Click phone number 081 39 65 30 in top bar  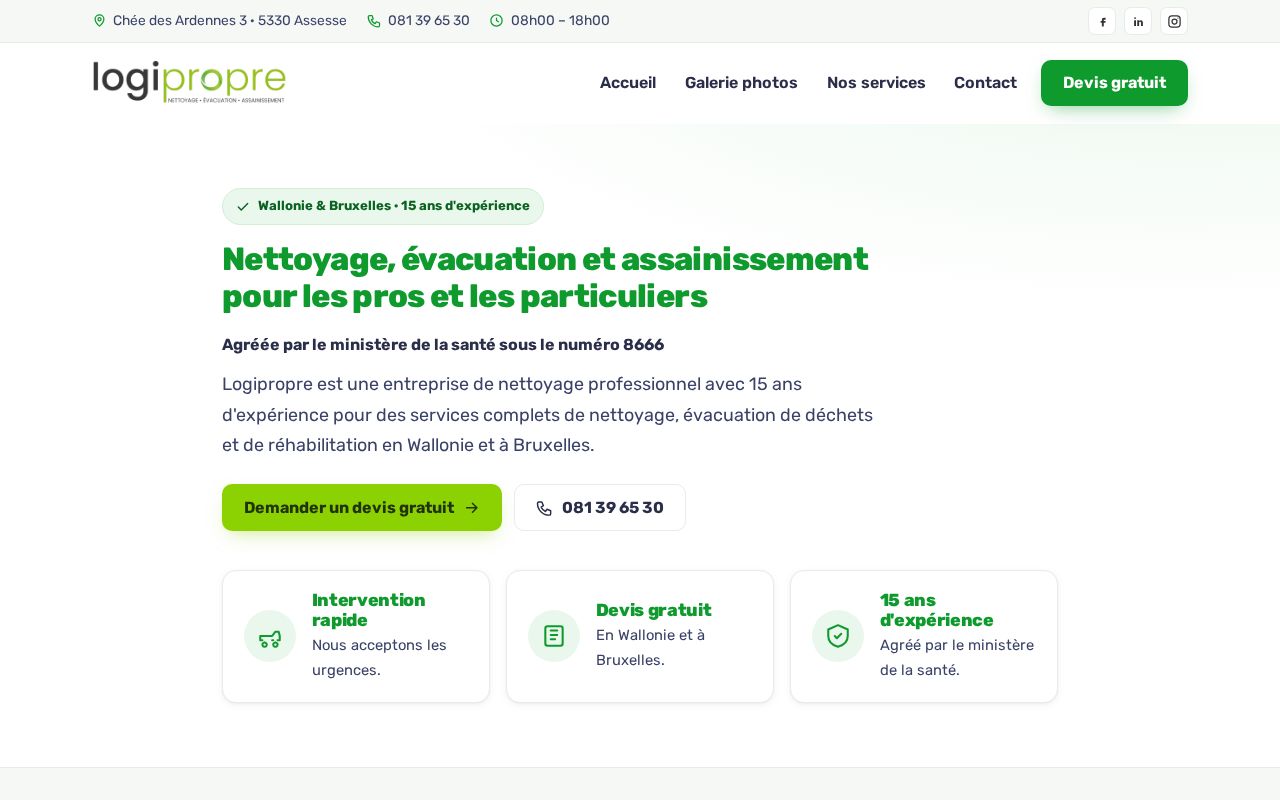pyautogui.click(x=429, y=21)
